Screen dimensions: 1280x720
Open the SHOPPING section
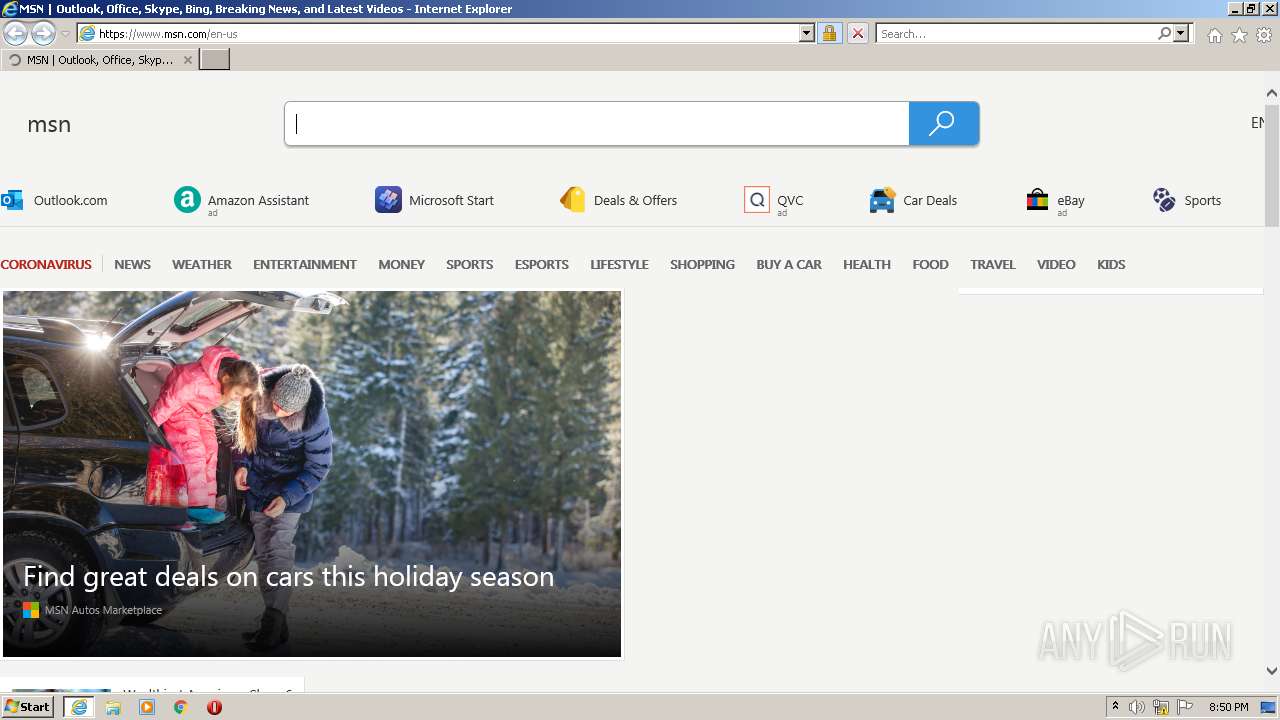[x=702, y=264]
